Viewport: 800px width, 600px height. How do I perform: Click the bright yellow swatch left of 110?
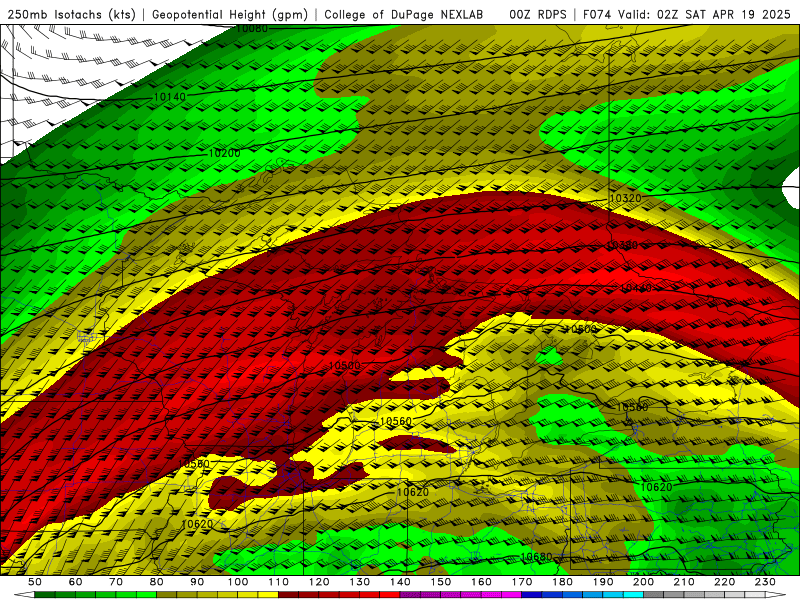pyautogui.click(x=268, y=595)
